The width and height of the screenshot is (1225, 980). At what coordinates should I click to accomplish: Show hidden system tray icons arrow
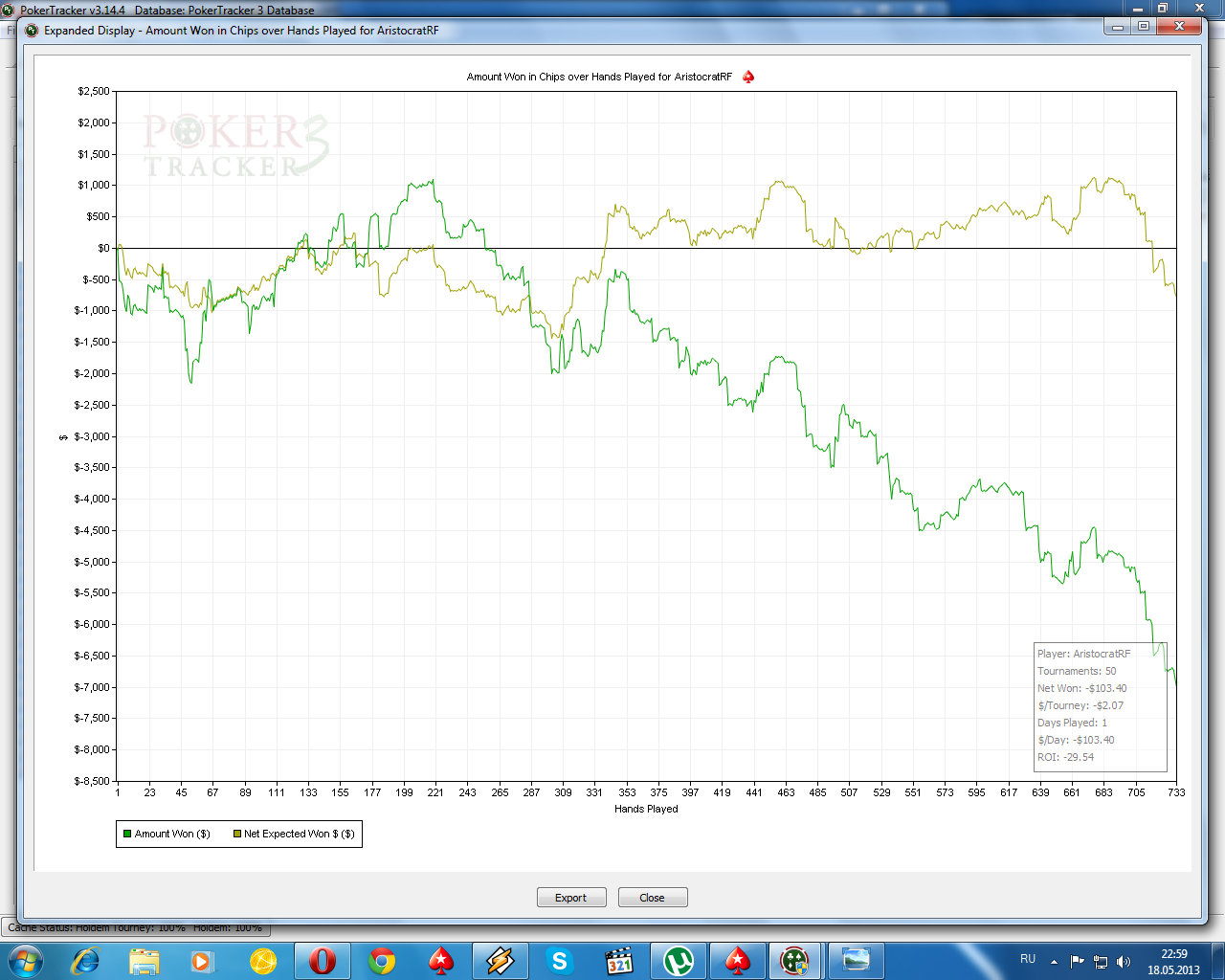(x=1054, y=961)
